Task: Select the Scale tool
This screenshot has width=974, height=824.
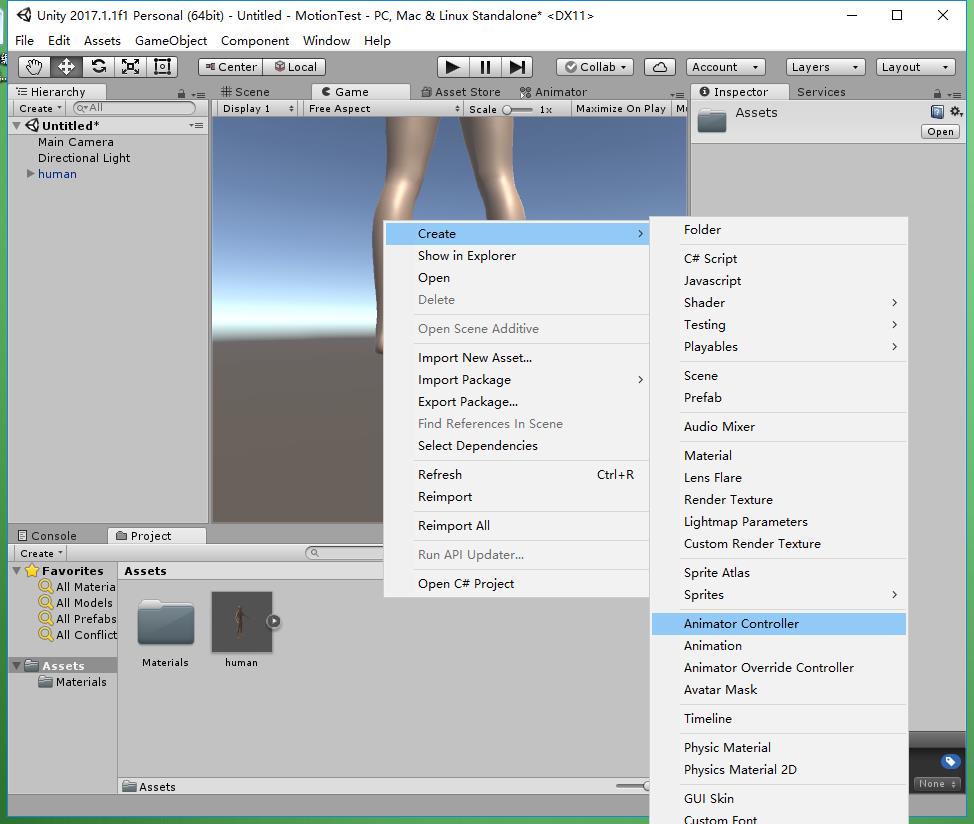Action: tap(130, 66)
